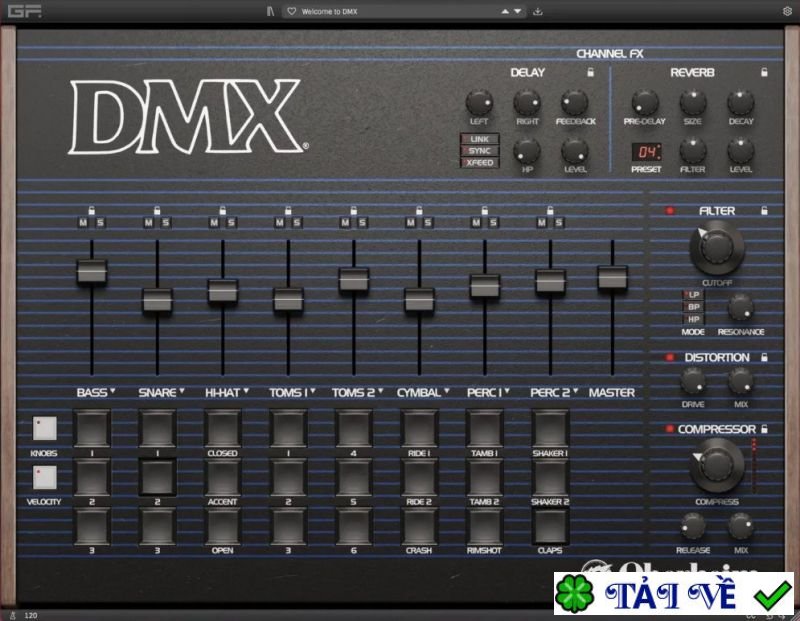This screenshot has width=800, height=621.
Task: Open the PERC 1 channel dropdown arrow
Action: 507,391
